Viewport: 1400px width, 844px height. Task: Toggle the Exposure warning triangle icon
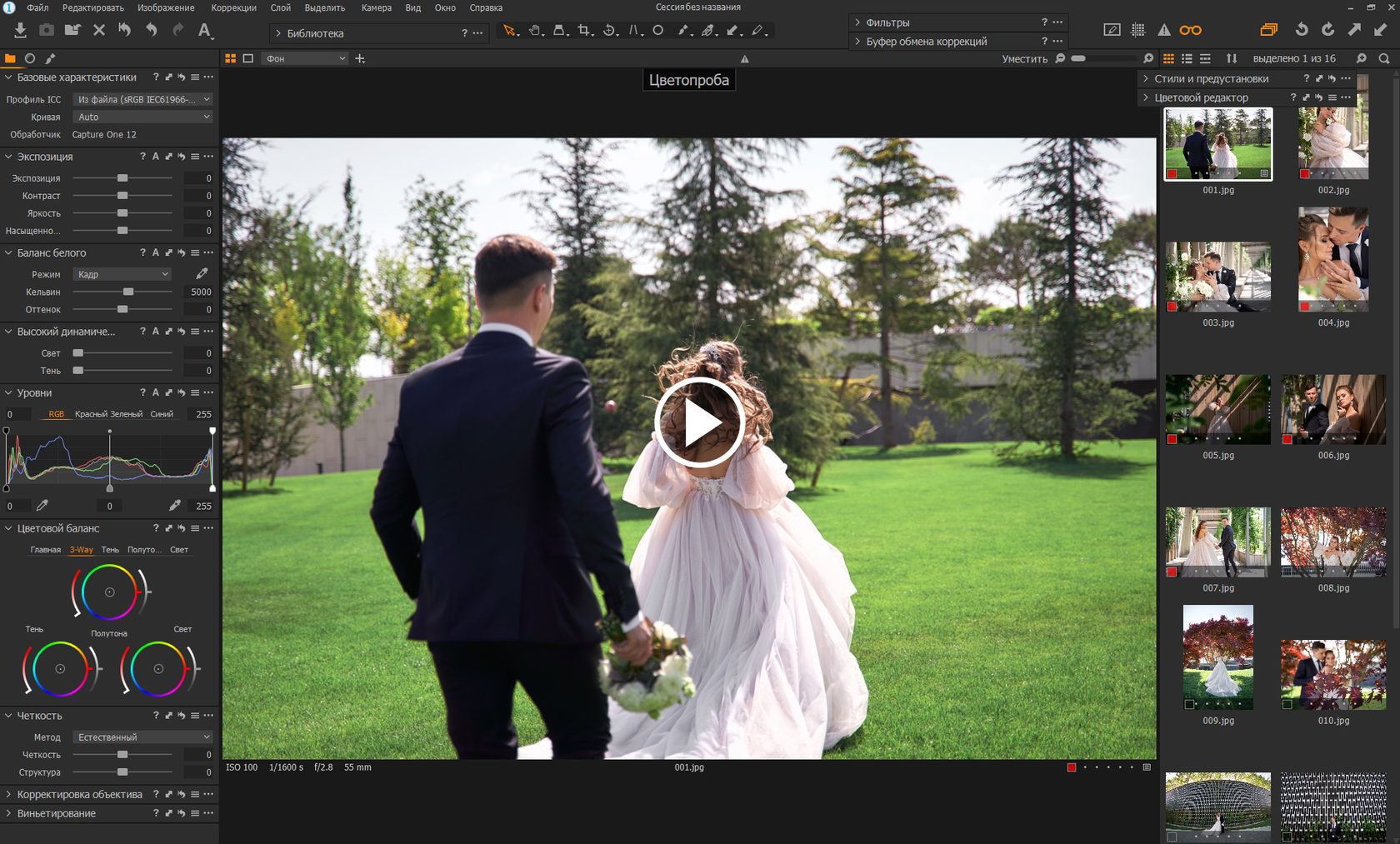tap(1164, 30)
